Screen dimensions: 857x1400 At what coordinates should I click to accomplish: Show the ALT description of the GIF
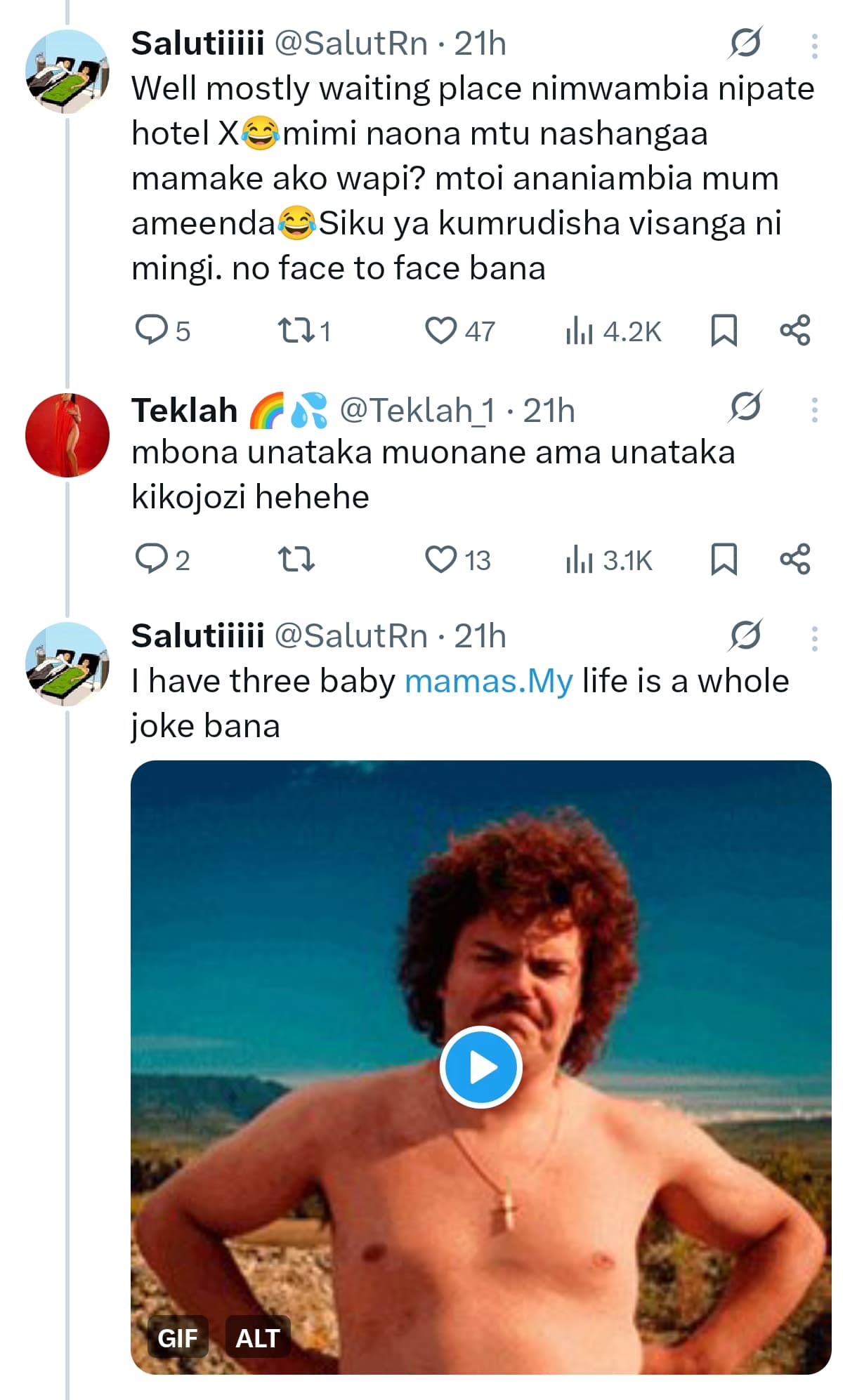[257, 1338]
